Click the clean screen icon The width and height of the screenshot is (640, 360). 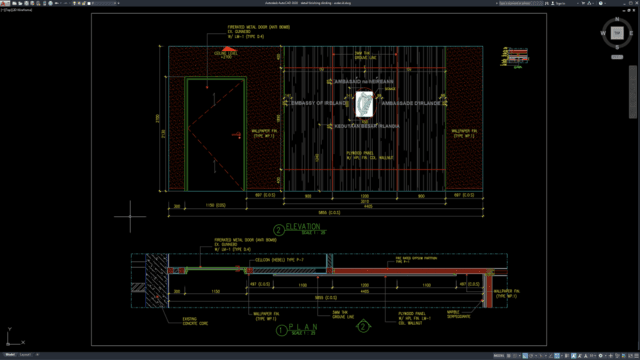tap(630, 356)
